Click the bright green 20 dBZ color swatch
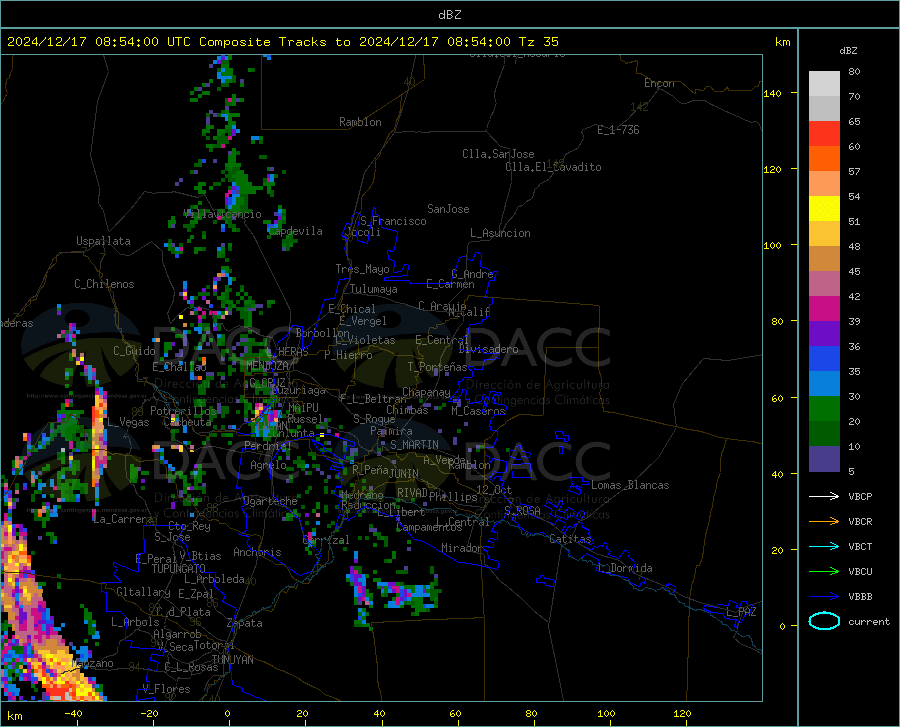 [824, 409]
